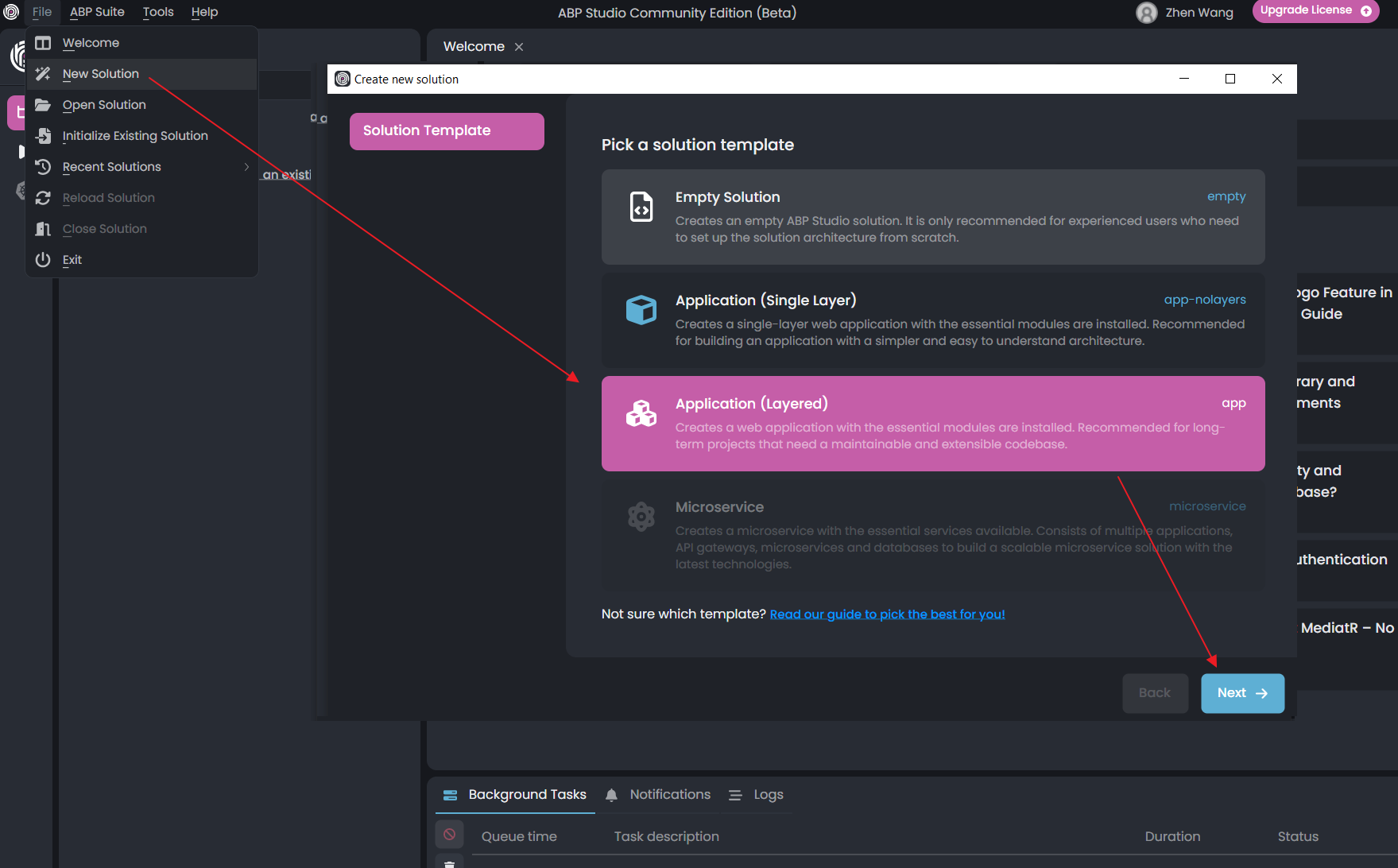The height and width of the screenshot is (868, 1398).
Task: Click the Exit power icon
Action: [x=43, y=260]
